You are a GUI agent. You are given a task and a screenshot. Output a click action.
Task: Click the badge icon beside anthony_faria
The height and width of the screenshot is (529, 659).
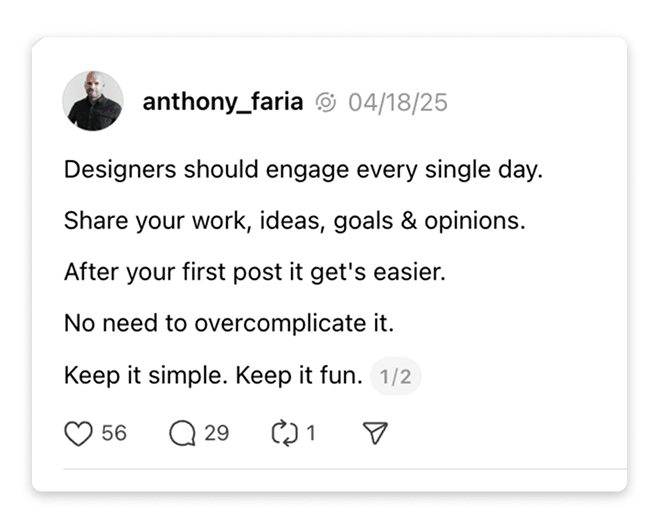click(325, 102)
